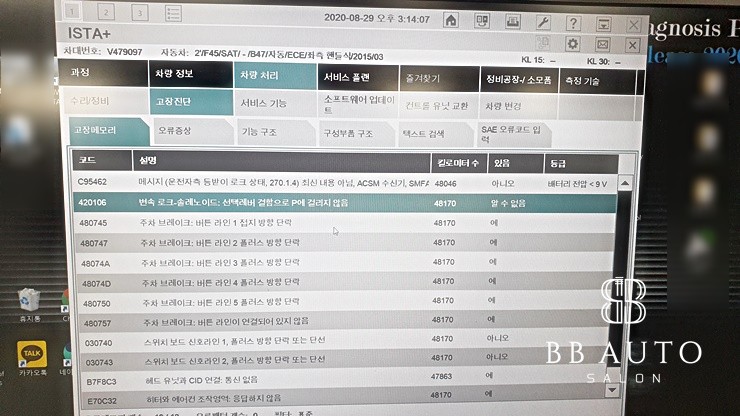Screen dimensions: 740x416
Task: Open the list icon next to box 3
Action: click(173, 14)
